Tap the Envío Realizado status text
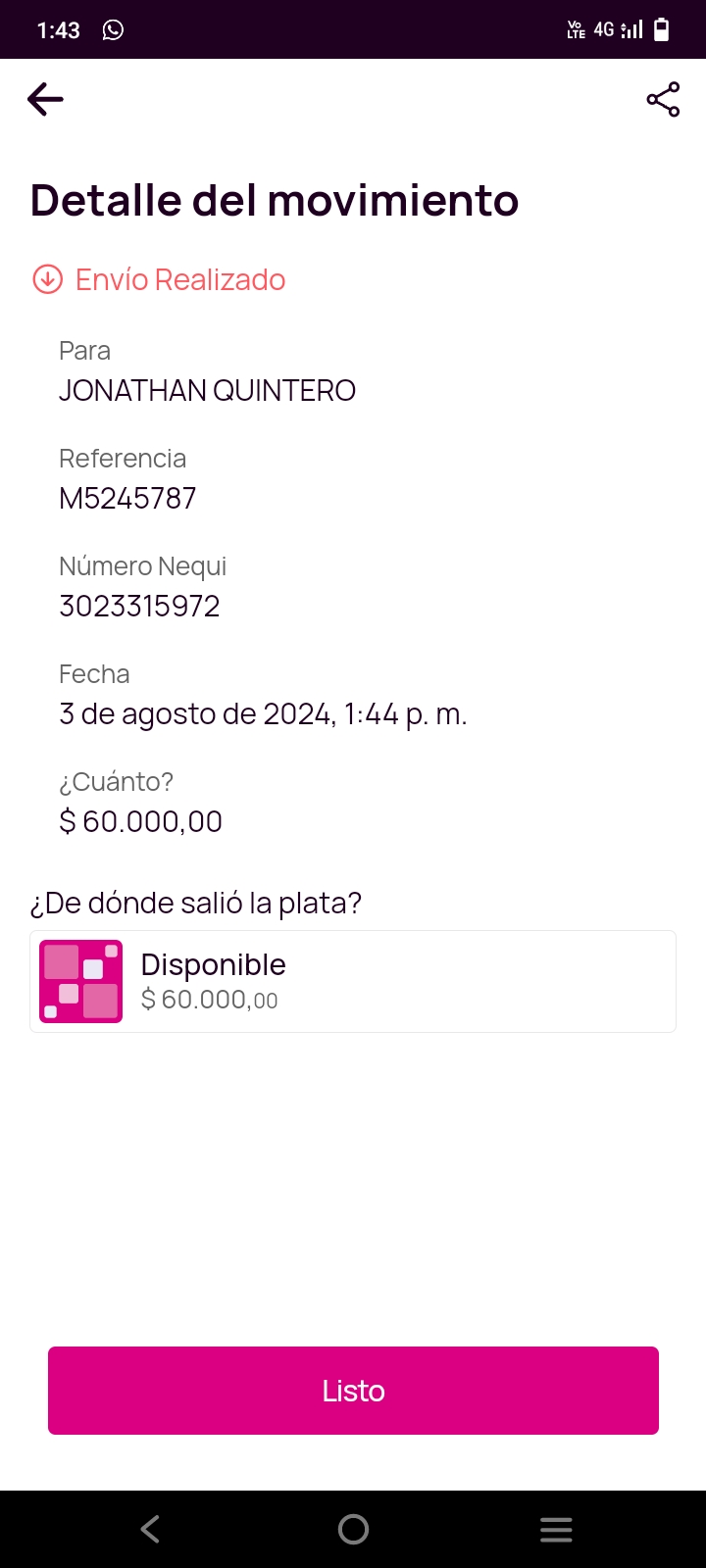This screenshot has width=706, height=1568. click(180, 279)
